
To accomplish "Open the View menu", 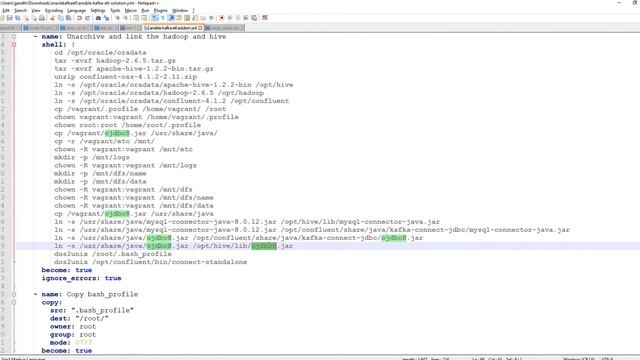I will [x=36, y=11].
